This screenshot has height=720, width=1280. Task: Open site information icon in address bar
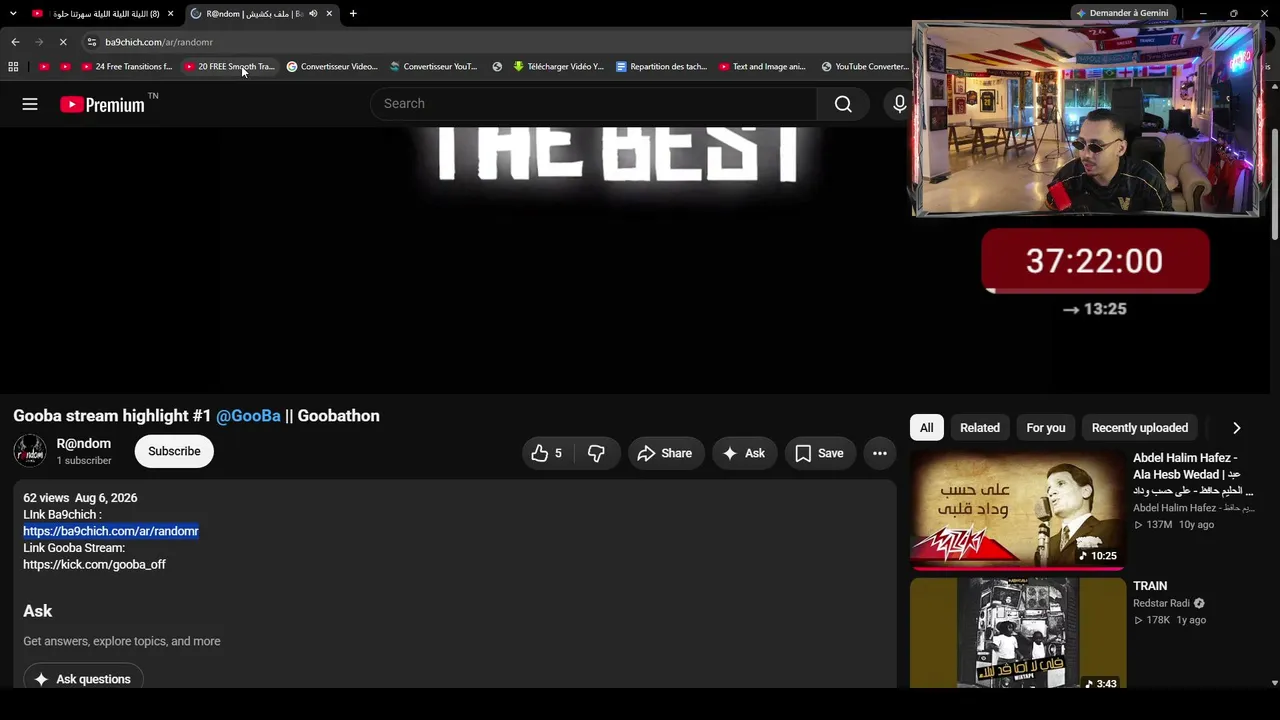click(x=91, y=42)
